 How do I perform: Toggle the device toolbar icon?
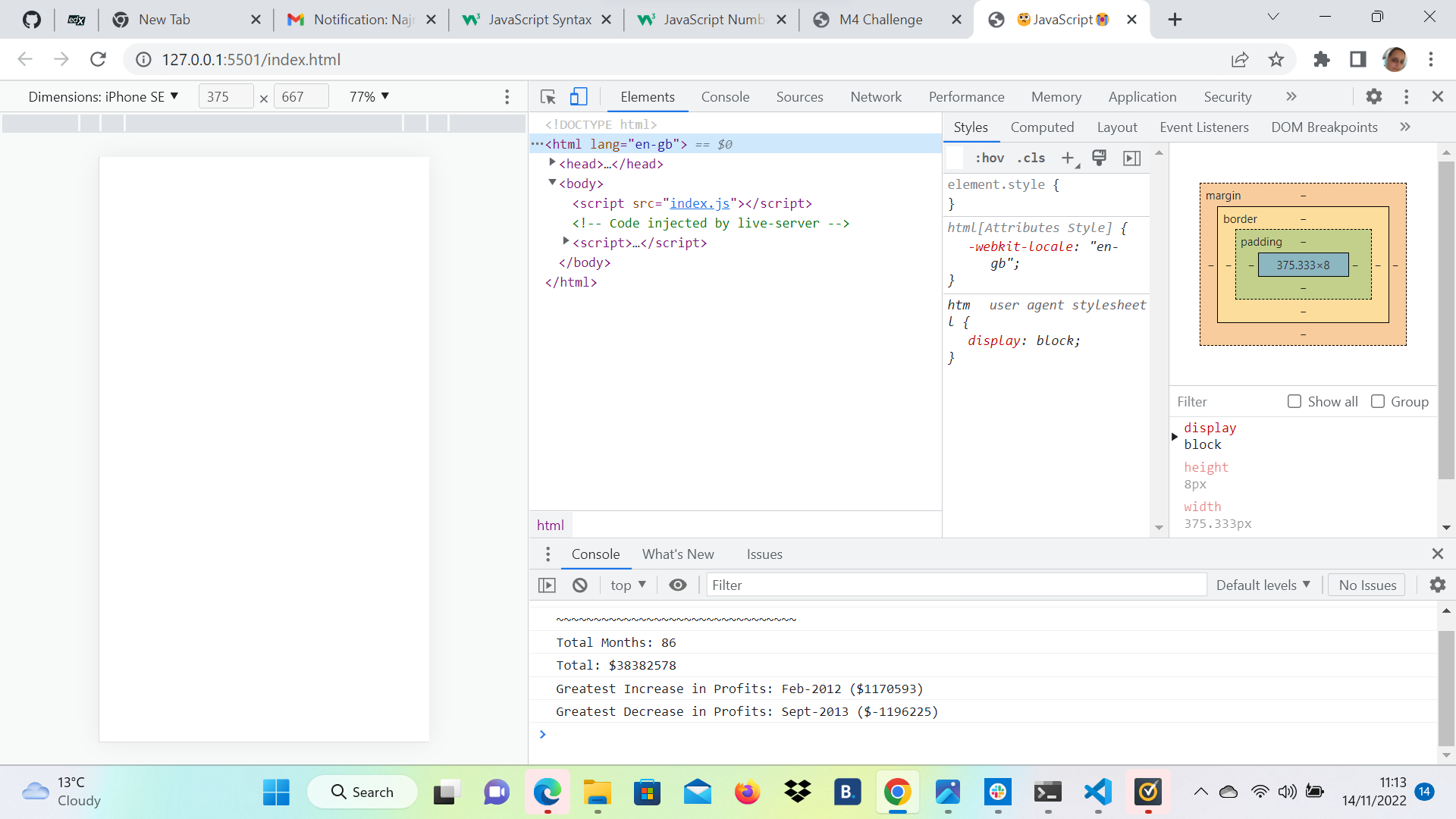579,97
